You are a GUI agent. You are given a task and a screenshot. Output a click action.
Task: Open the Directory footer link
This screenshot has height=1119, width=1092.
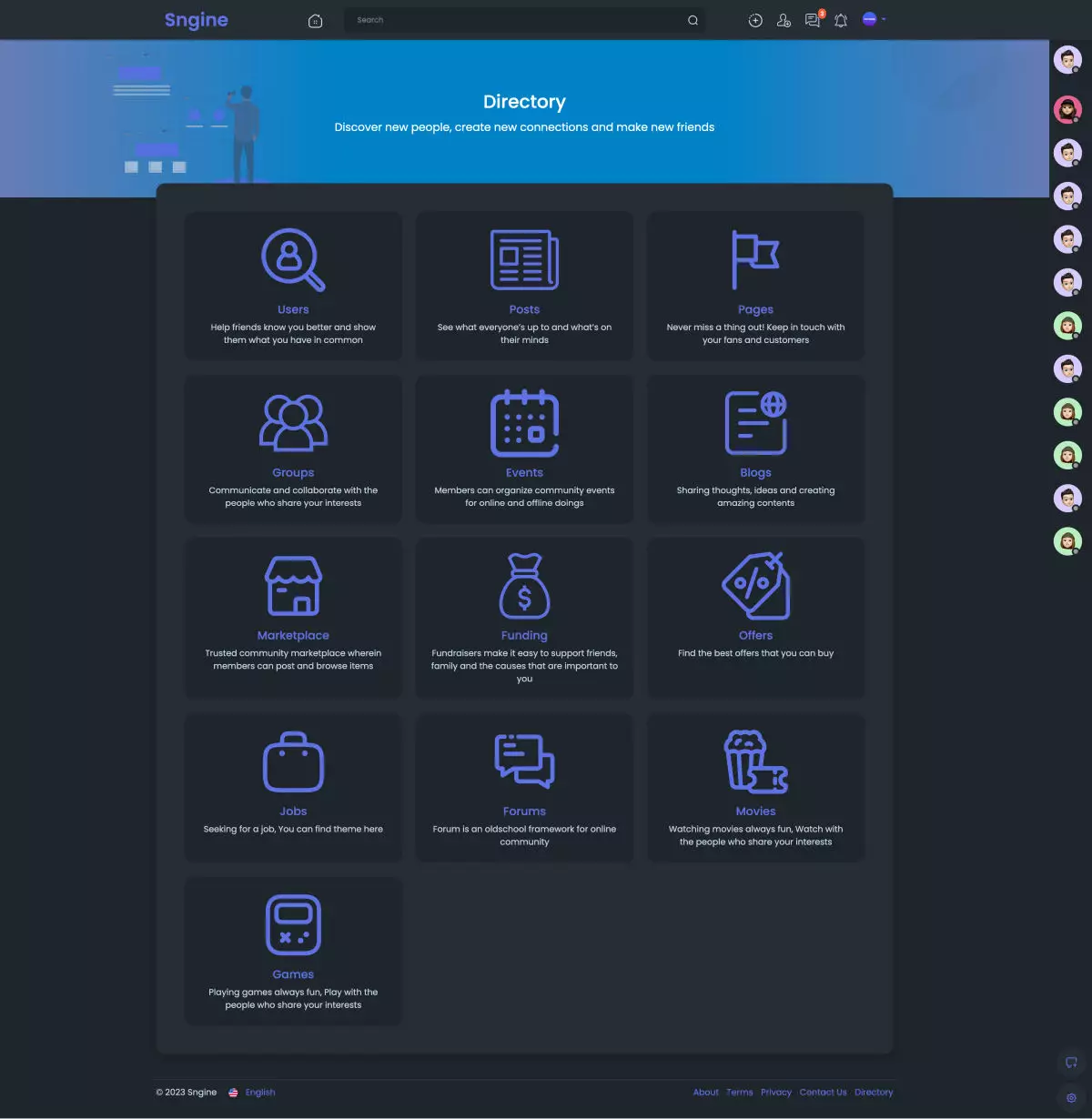(x=874, y=1093)
